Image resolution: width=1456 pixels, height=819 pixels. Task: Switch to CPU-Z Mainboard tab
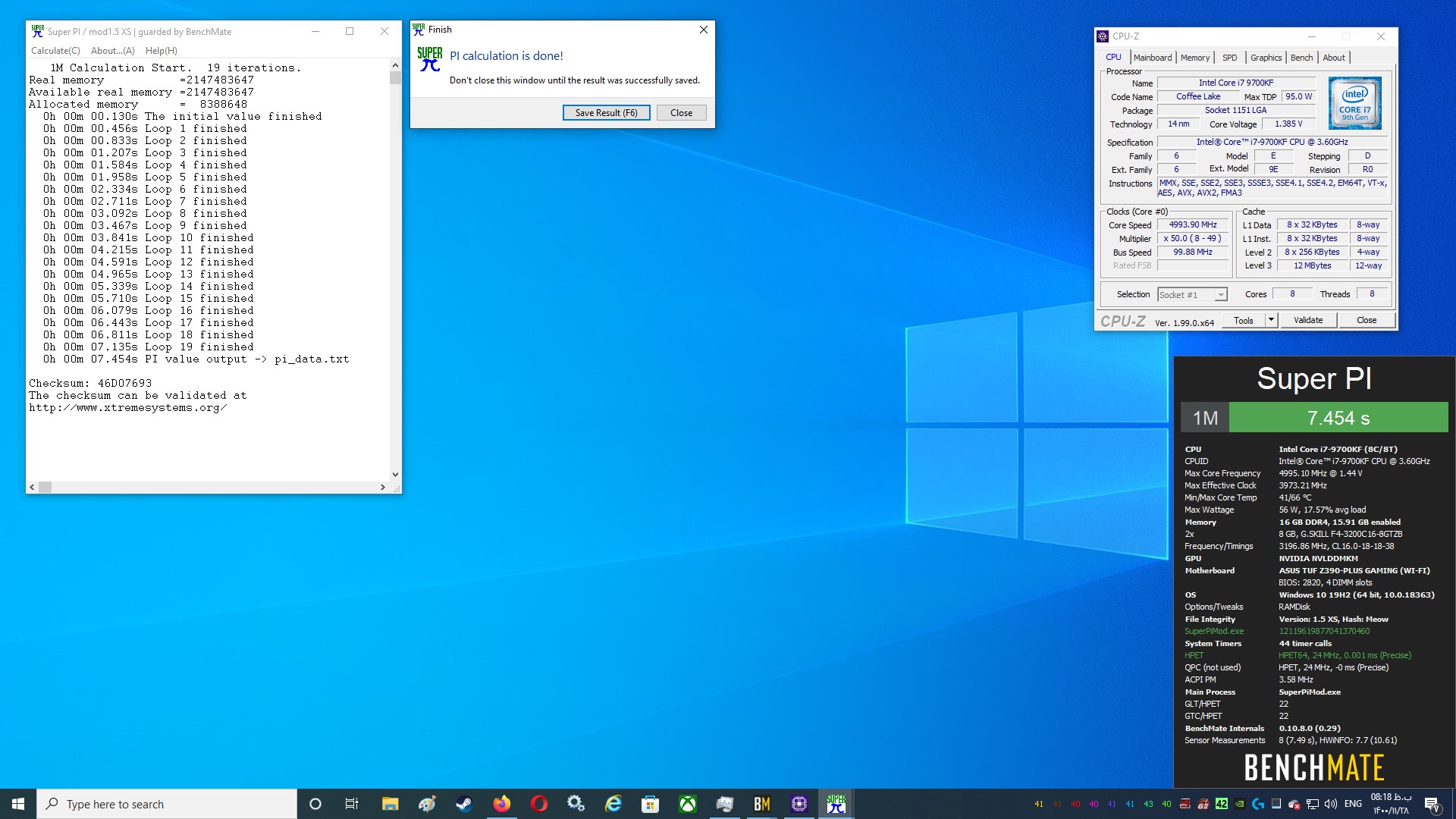(x=1152, y=58)
